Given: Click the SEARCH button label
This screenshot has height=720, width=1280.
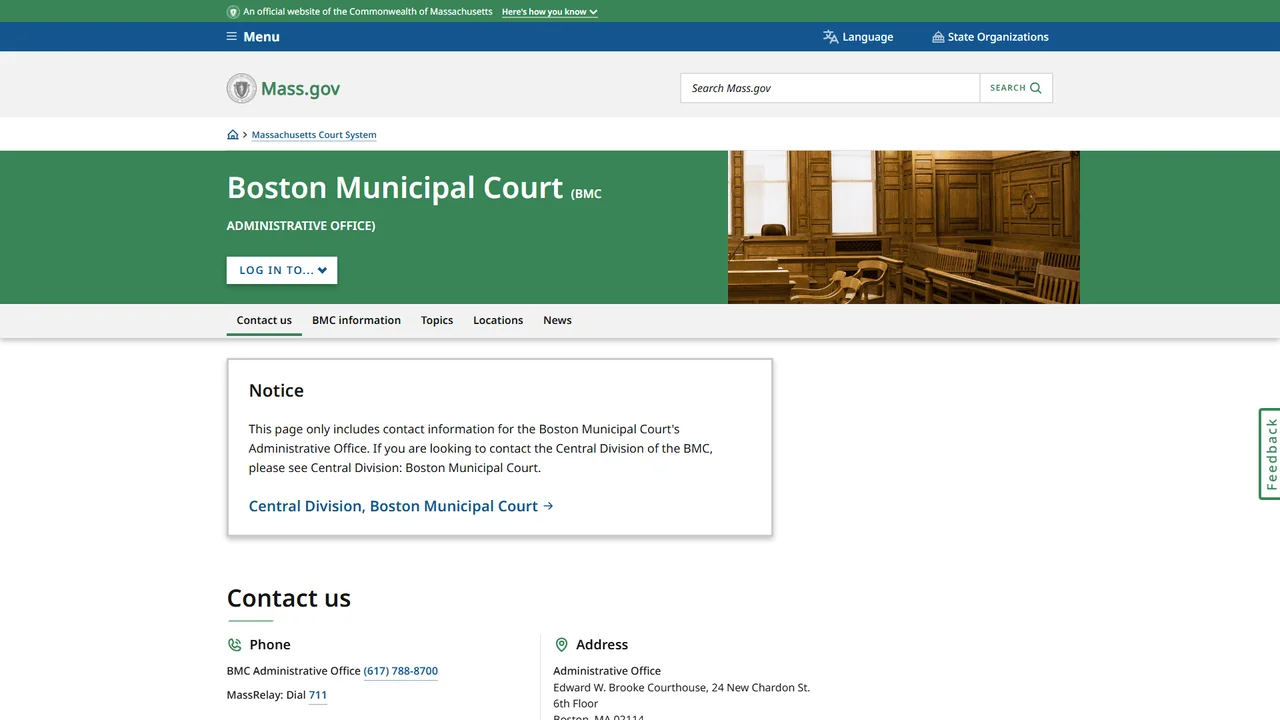Looking at the screenshot, I should coord(1008,88).
